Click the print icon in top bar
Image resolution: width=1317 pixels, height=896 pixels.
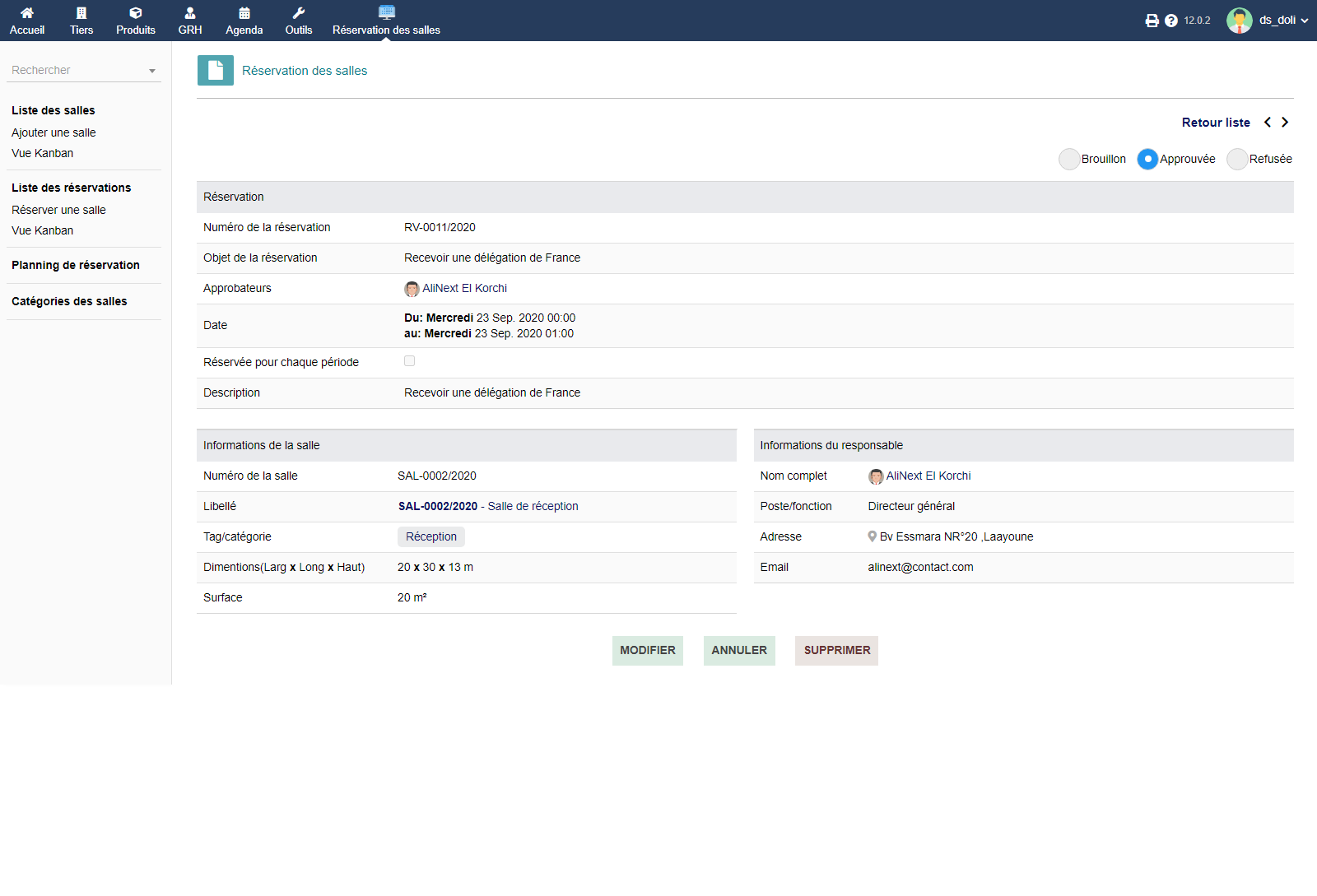click(x=1152, y=21)
